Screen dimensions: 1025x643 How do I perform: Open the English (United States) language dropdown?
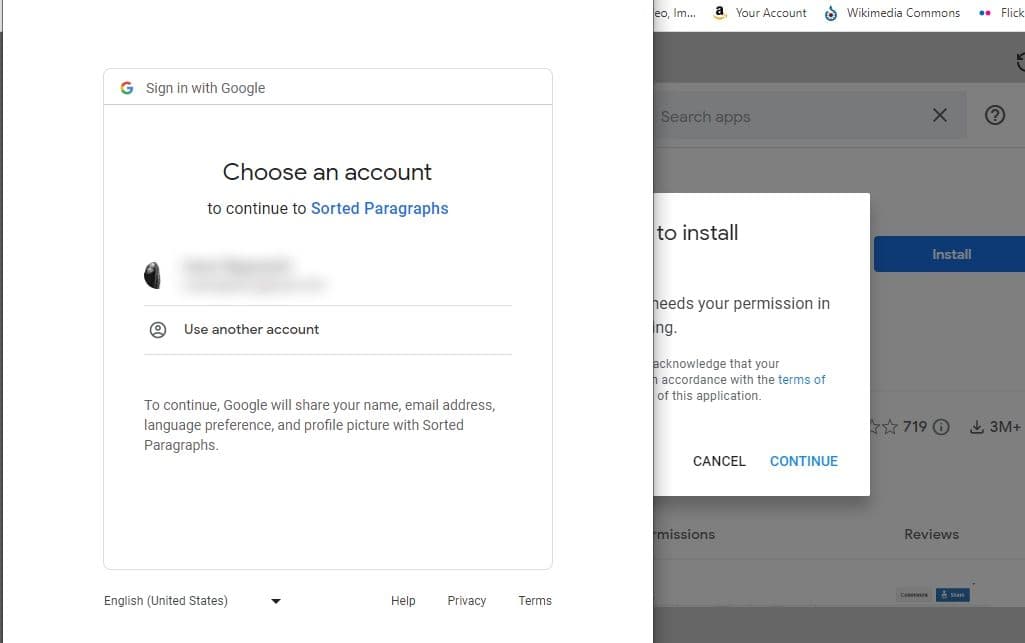coord(275,600)
